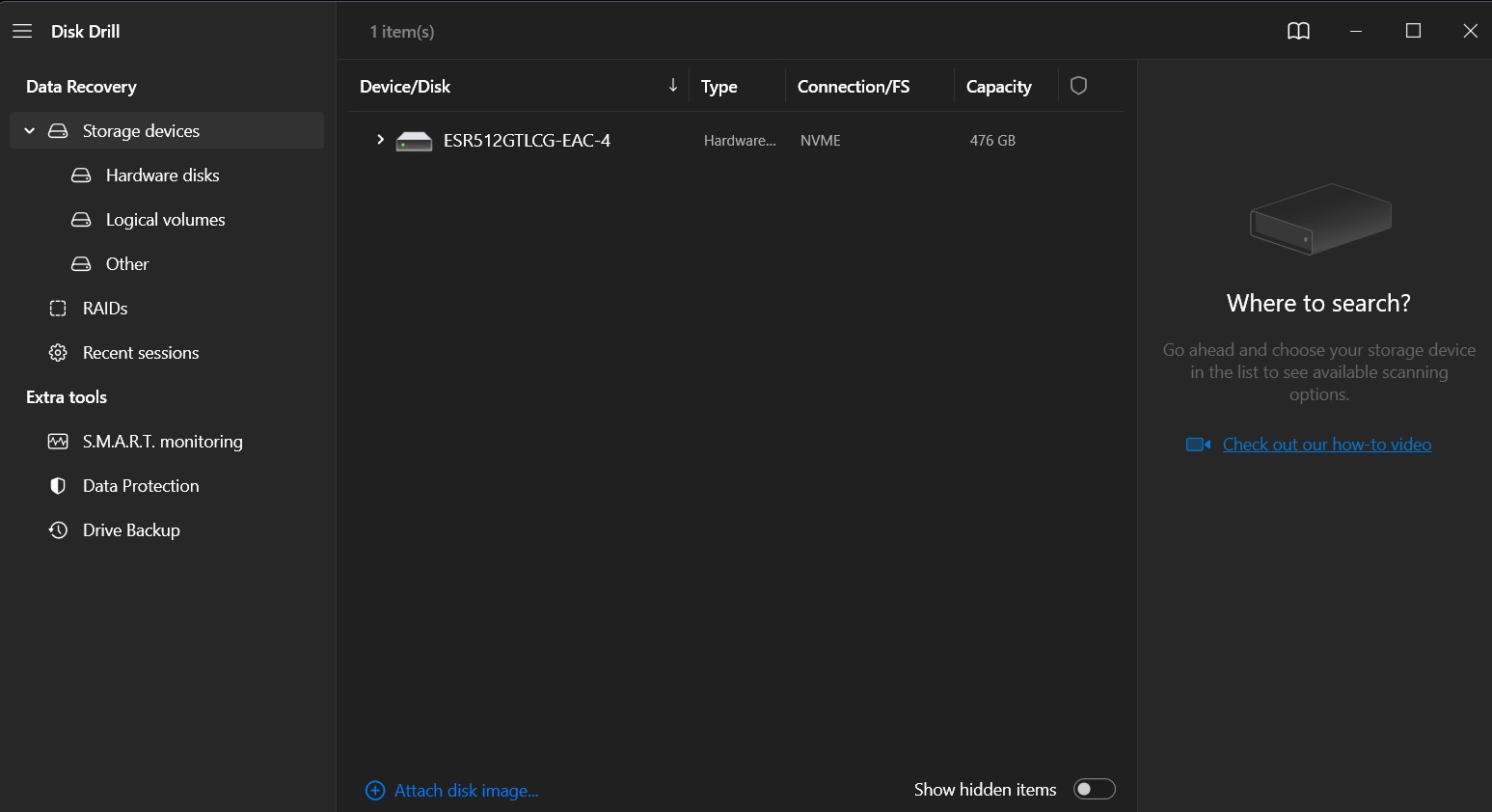Open S.M.A.R.T. monitoring tool
1492x812 pixels.
(167, 442)
